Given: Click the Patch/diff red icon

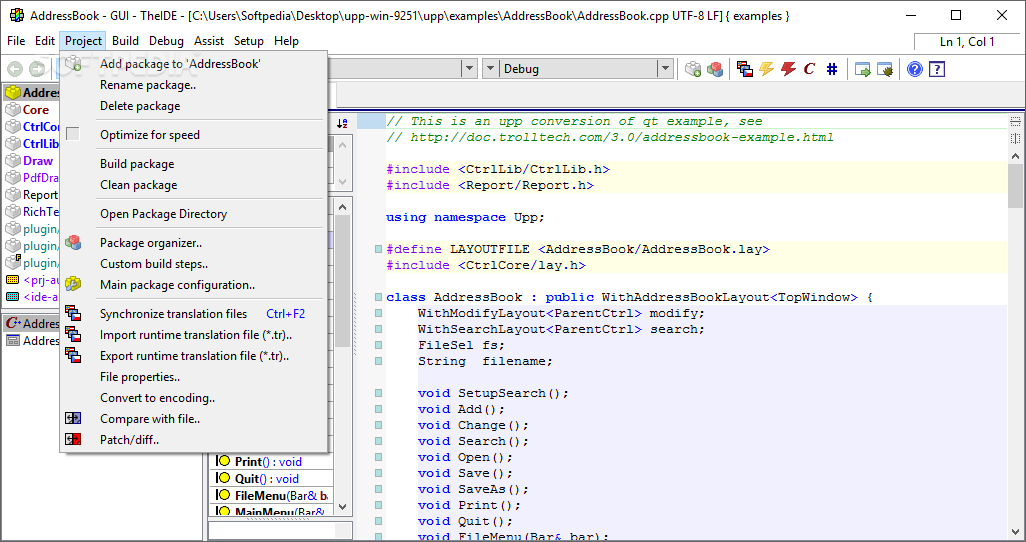Looking at the screenshot, I should pyautogui.click(x=73, y=440).
